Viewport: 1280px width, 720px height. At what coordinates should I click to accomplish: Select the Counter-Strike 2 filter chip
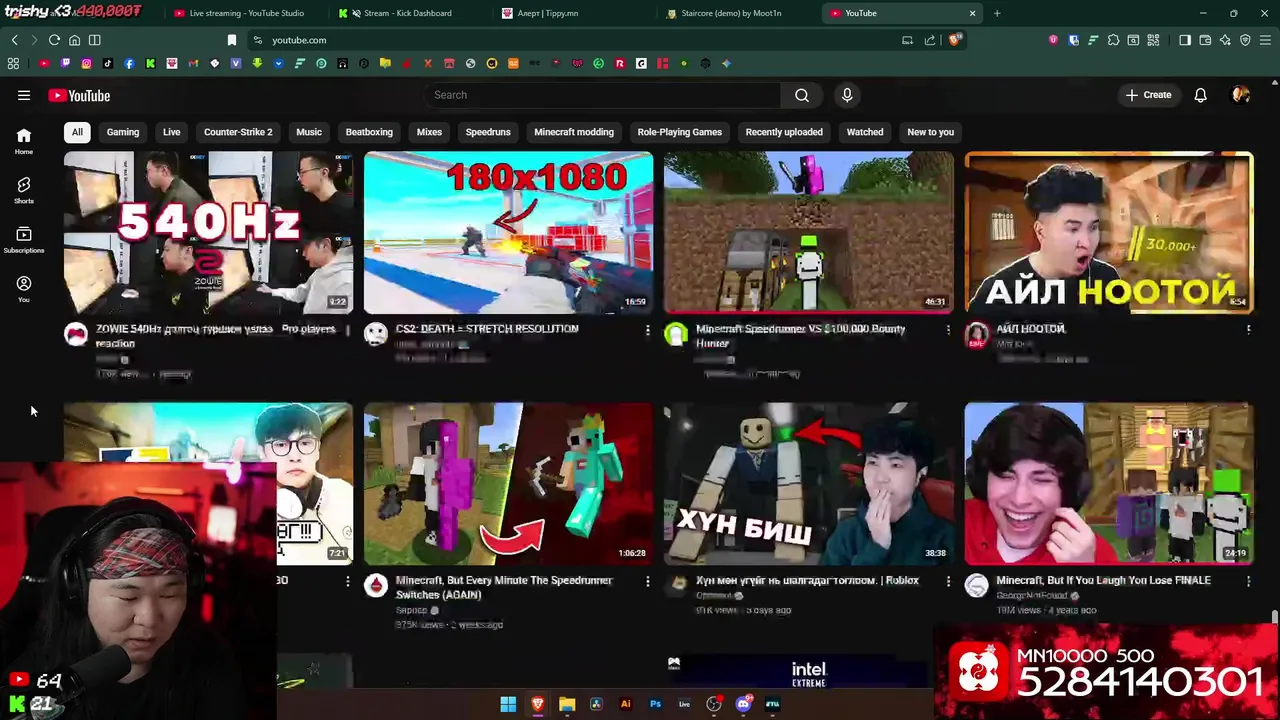238,132
